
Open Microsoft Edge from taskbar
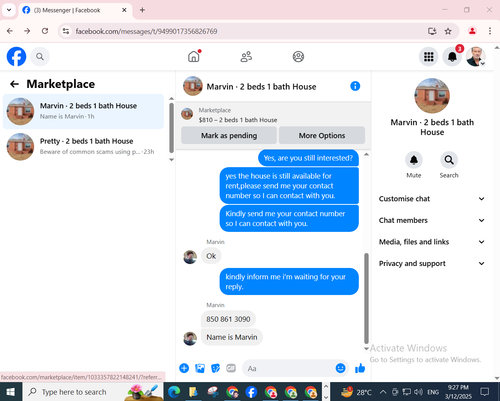pos(174,392)
